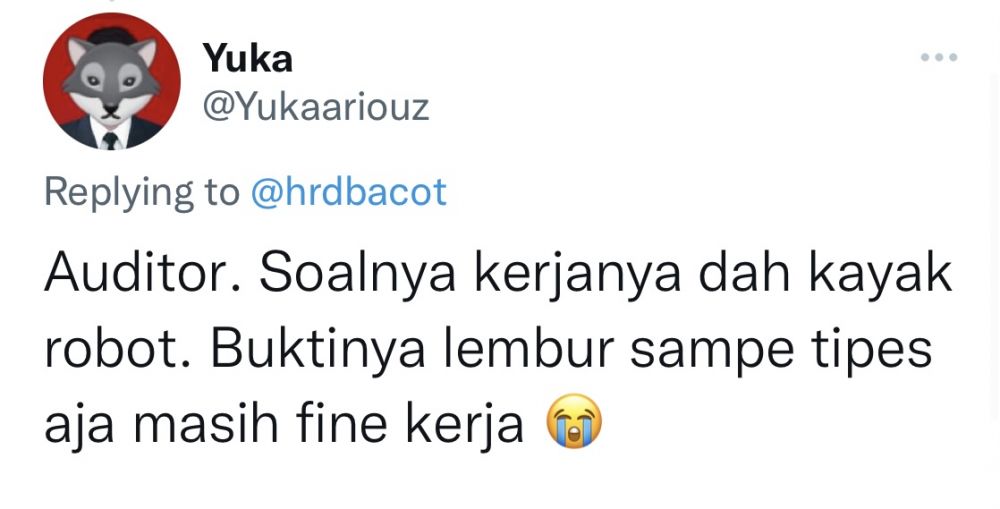
Task: Click the word "Auditor" in the tweet
Action: click(x=142, y=274)
